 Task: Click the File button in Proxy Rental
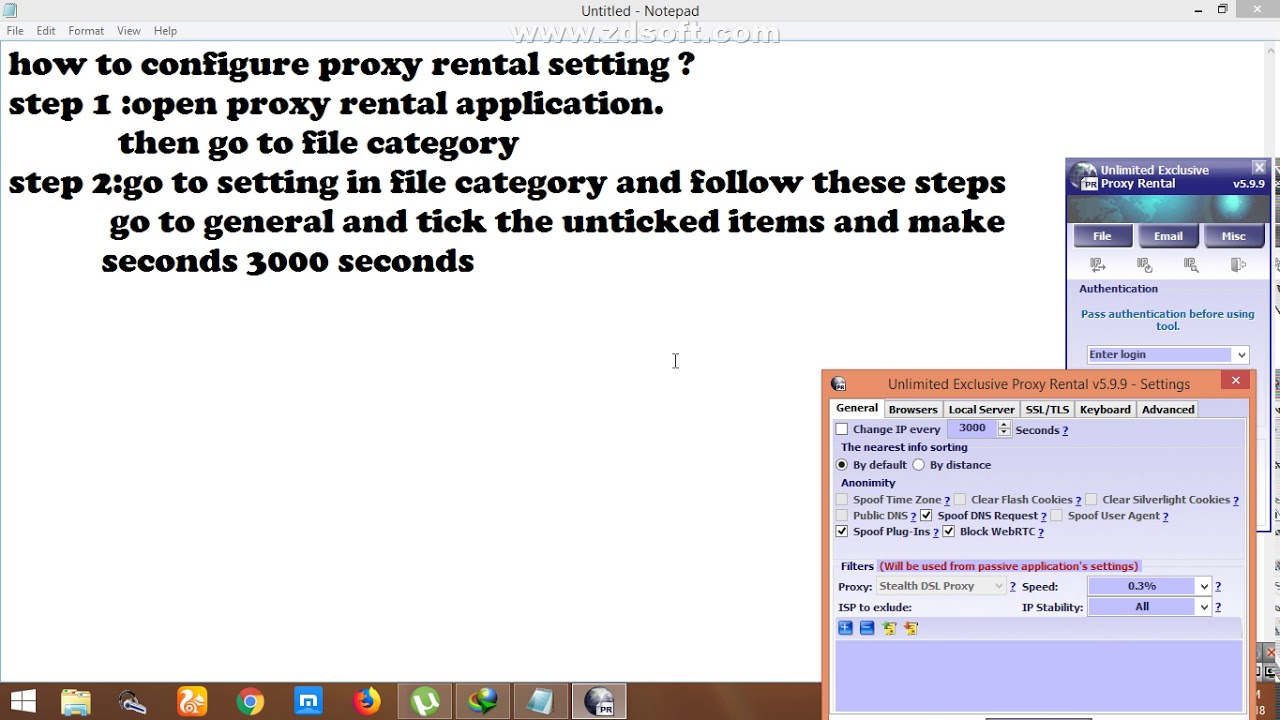coord(1102,236)
